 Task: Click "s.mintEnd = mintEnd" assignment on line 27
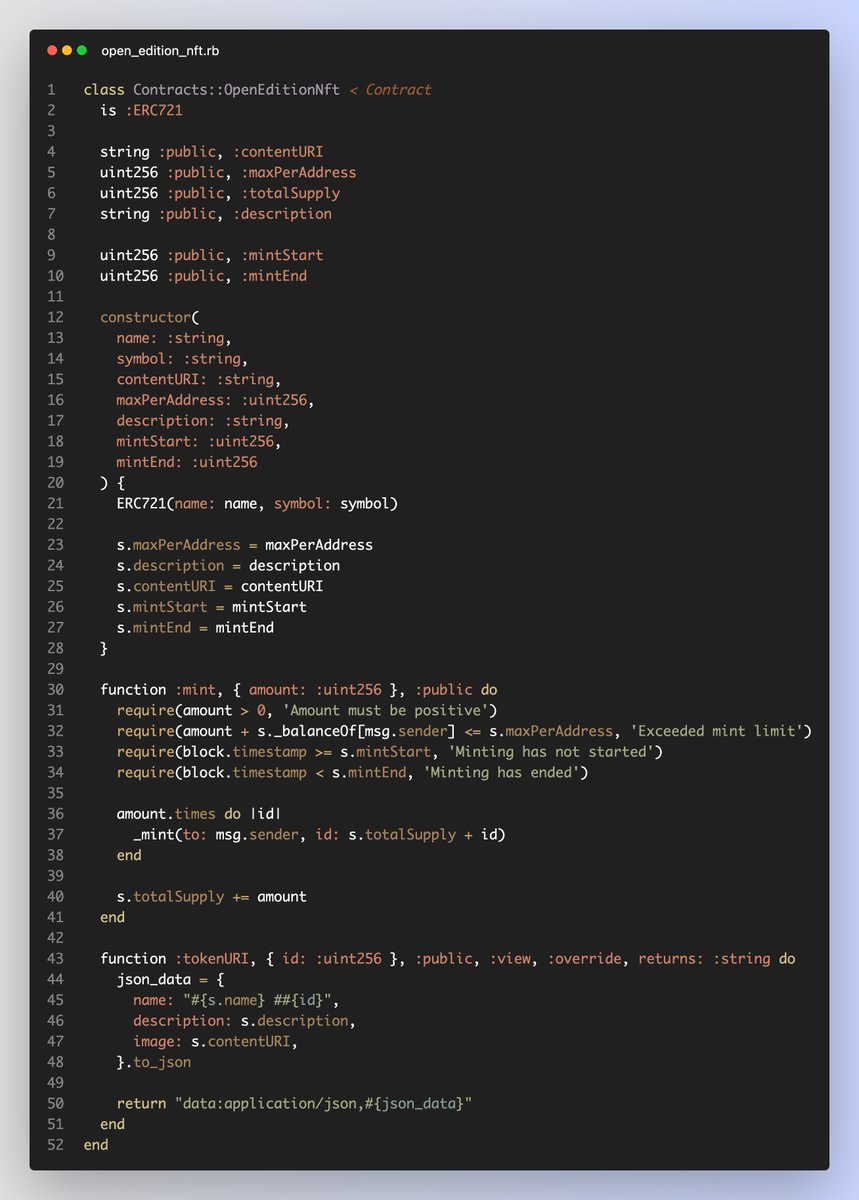point(195,627)
